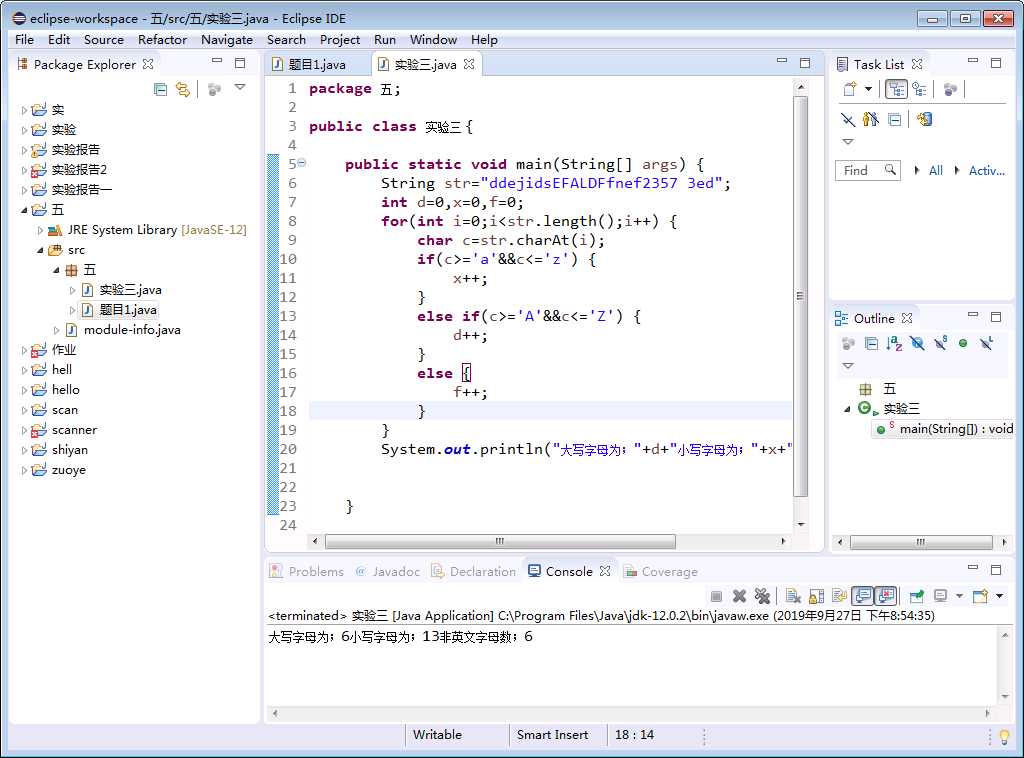The height and width of the screenshot is (758, 1024).
Task: Open the Open Console dropdown arrow
Action: click(x=999, y=596)
